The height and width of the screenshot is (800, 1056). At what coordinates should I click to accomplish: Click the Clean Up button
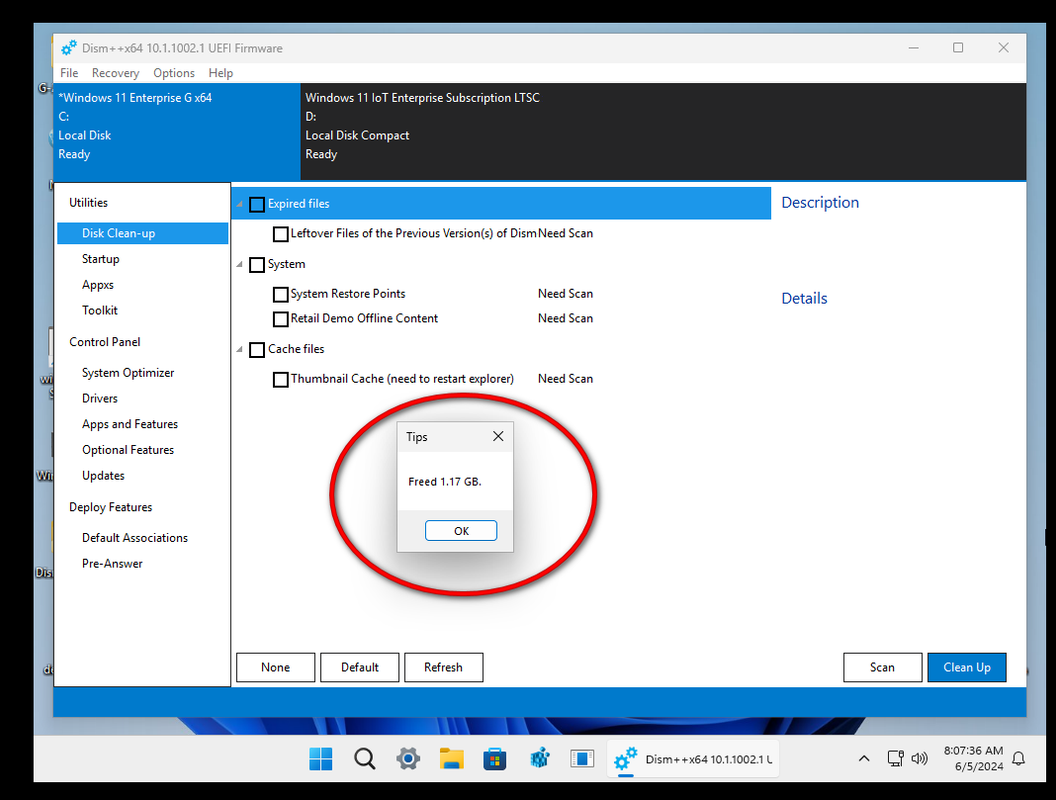tap(966, 667)
